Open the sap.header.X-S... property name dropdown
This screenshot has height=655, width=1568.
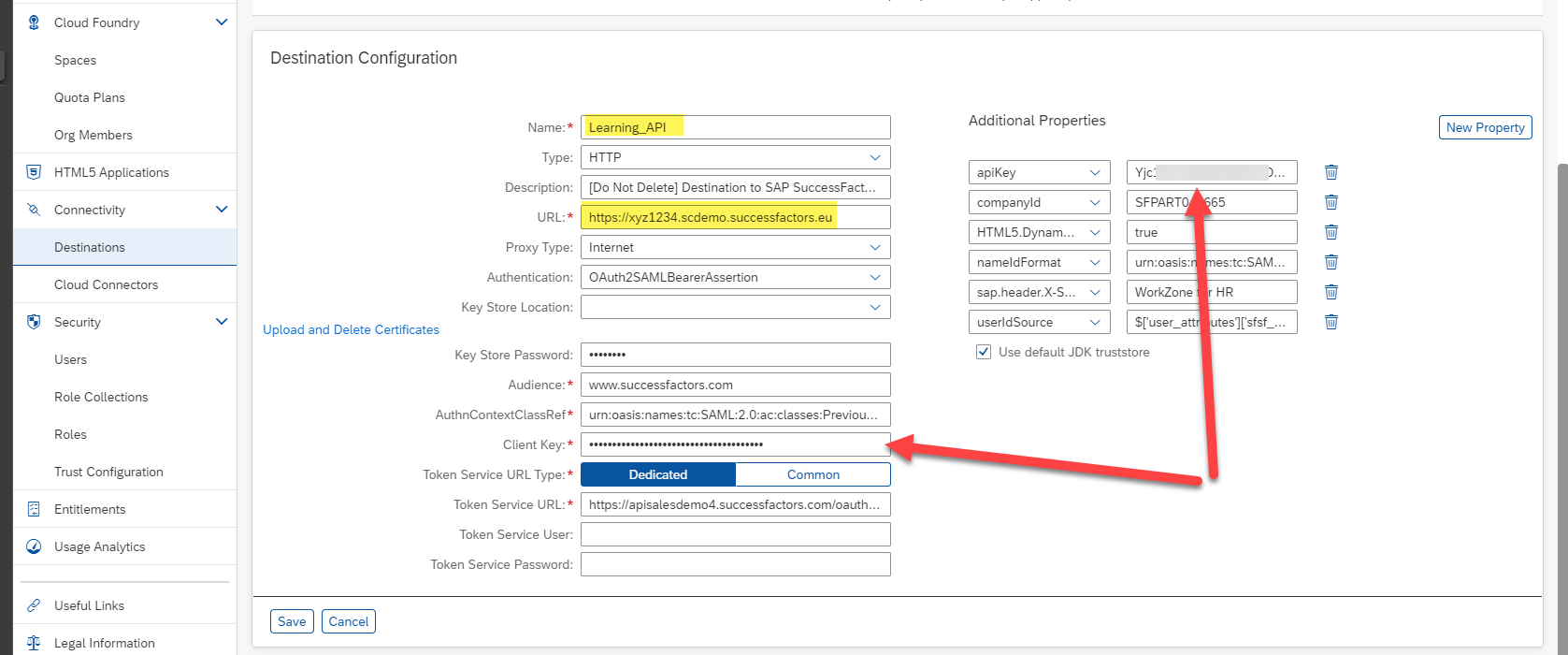1095,292
